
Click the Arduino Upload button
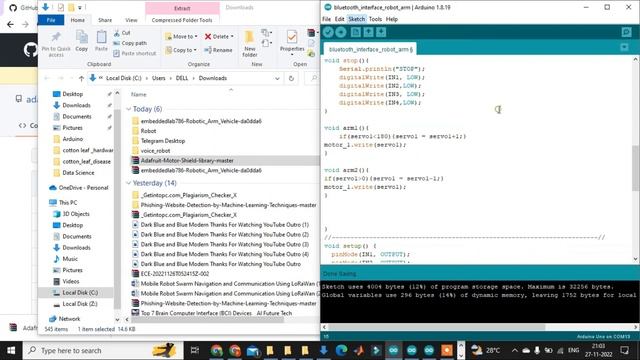(x=341, y=32)
